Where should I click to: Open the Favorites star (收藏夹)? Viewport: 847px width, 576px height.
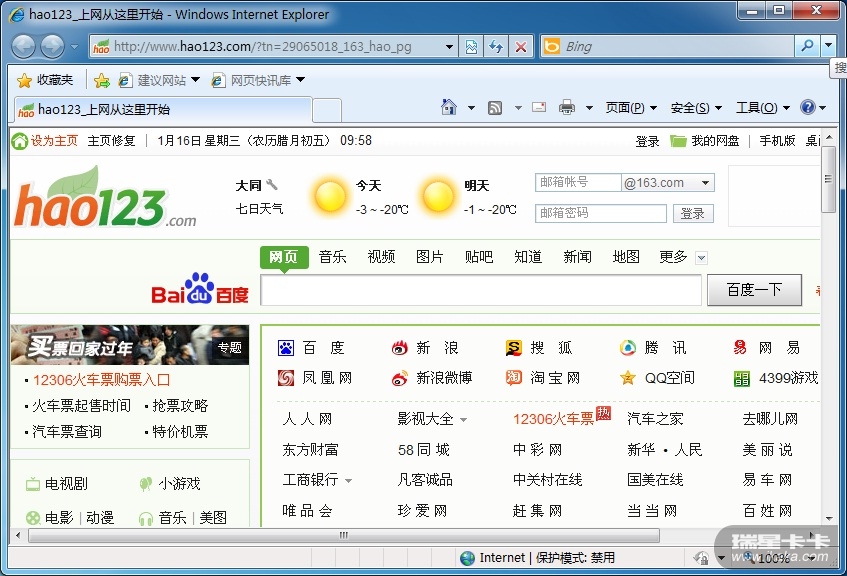click(x=45, y=81)
